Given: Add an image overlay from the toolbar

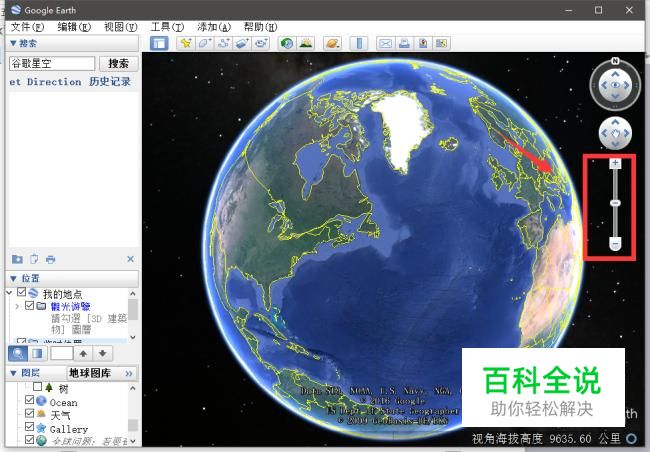Looking at the screenshot, I should point(243,43).
